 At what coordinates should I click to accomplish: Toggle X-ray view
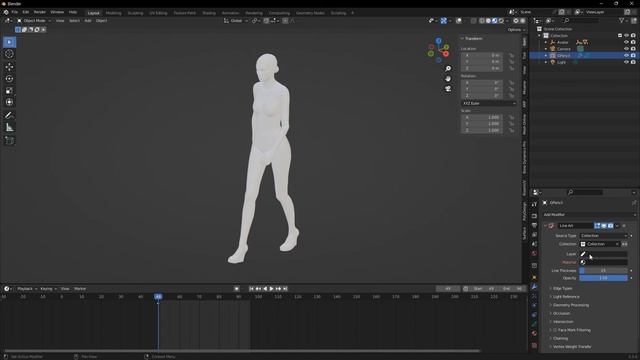coord(473,20)
